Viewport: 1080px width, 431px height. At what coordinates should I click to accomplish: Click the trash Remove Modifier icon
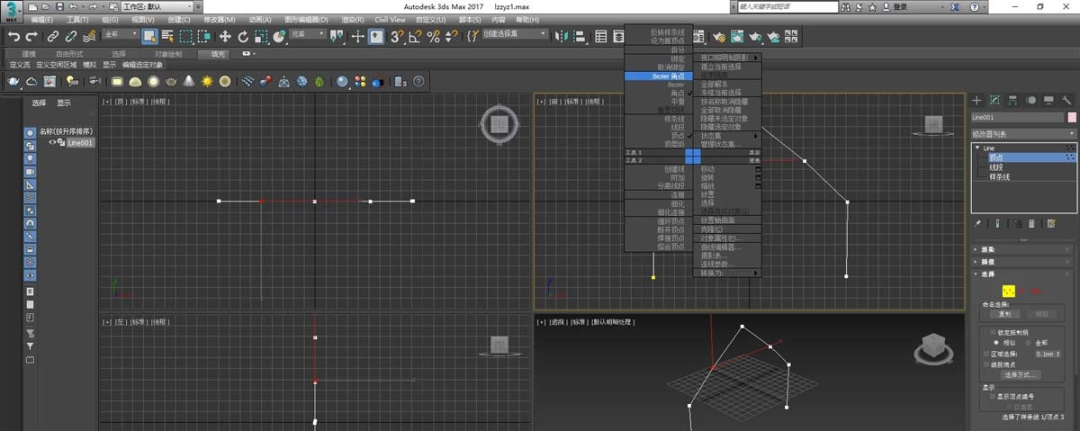click(x=1031, y=223)
